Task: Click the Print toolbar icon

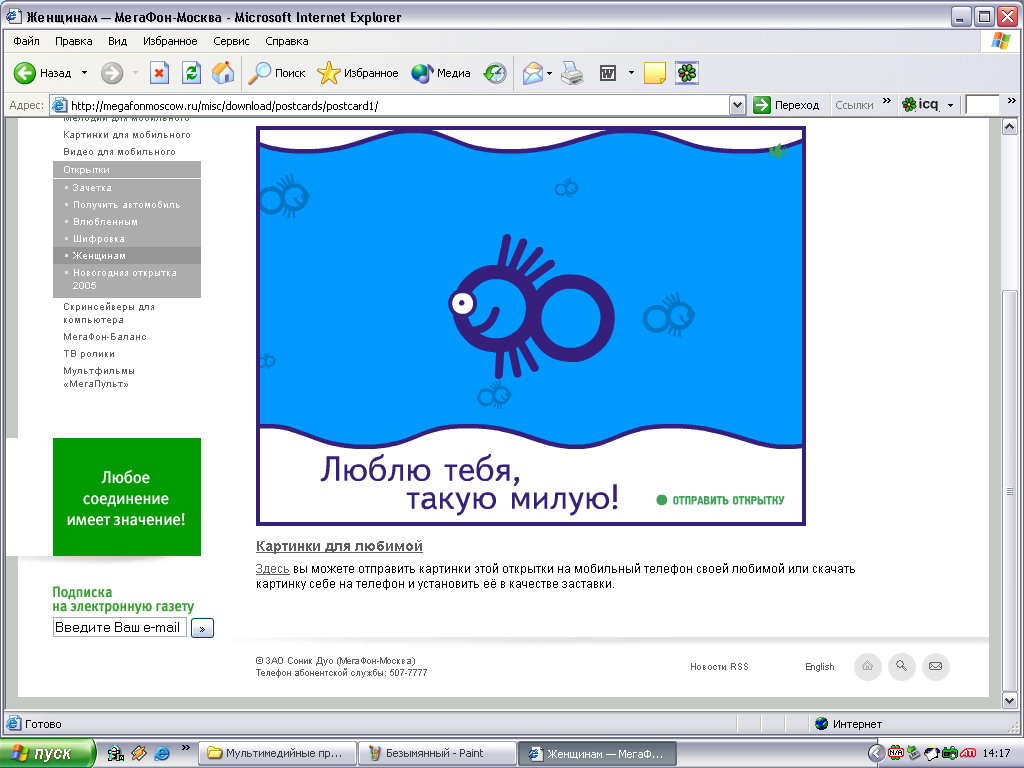Action: point(573,73)
